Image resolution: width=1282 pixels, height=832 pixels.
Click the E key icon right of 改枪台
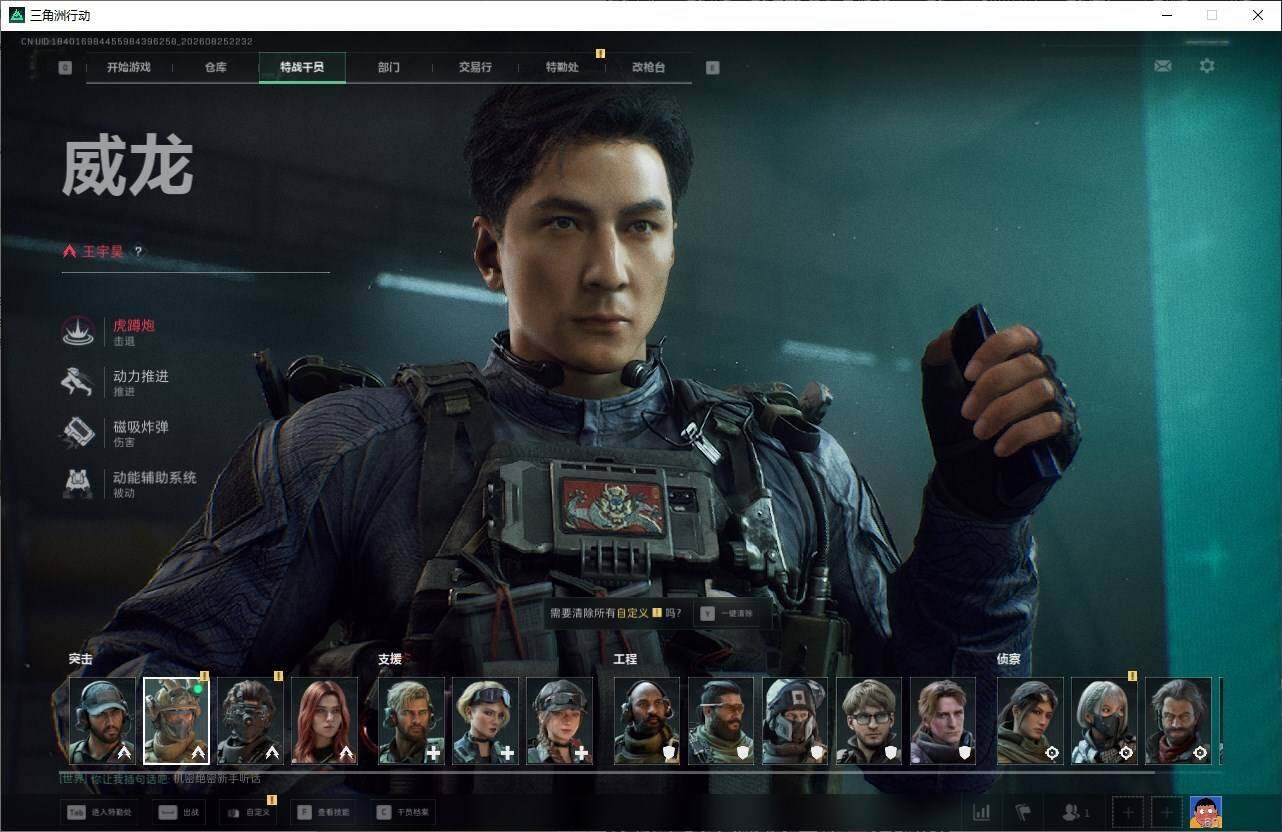(x=712, y=68)
